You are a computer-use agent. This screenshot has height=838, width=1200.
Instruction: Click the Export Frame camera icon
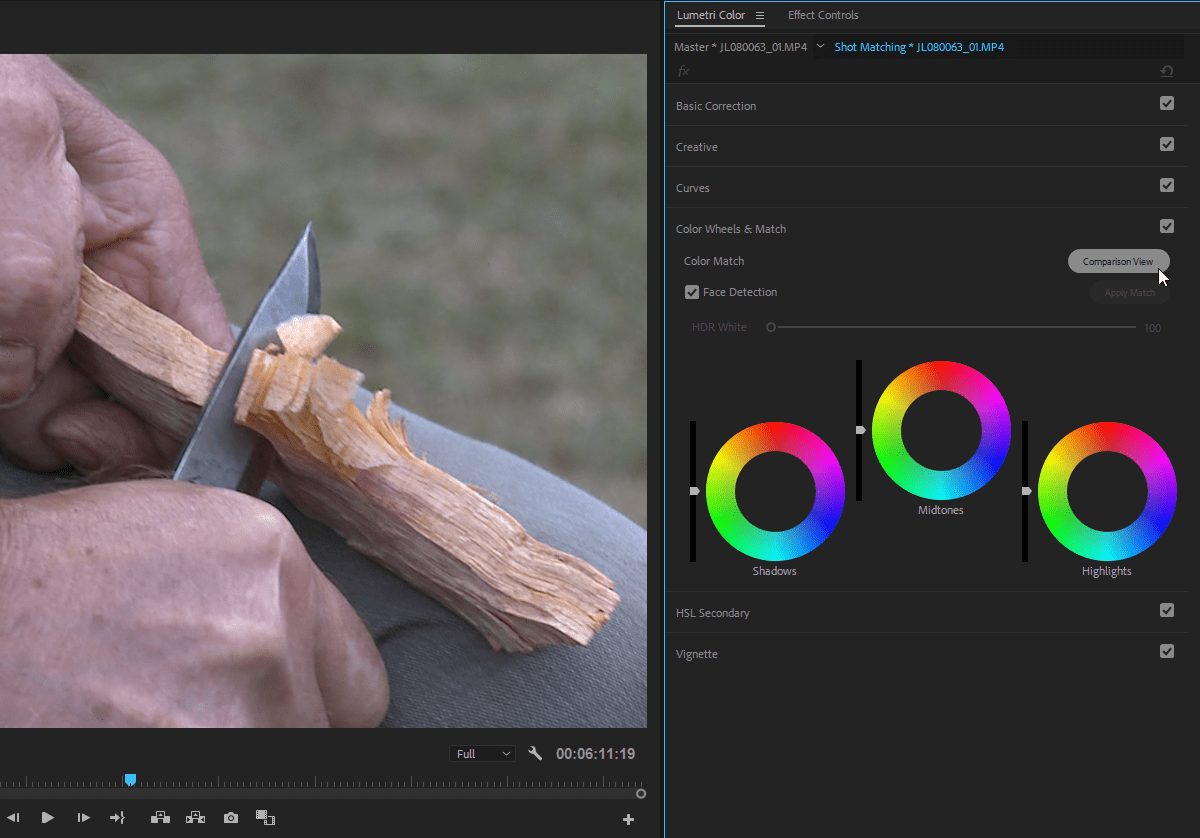[230, 817]
